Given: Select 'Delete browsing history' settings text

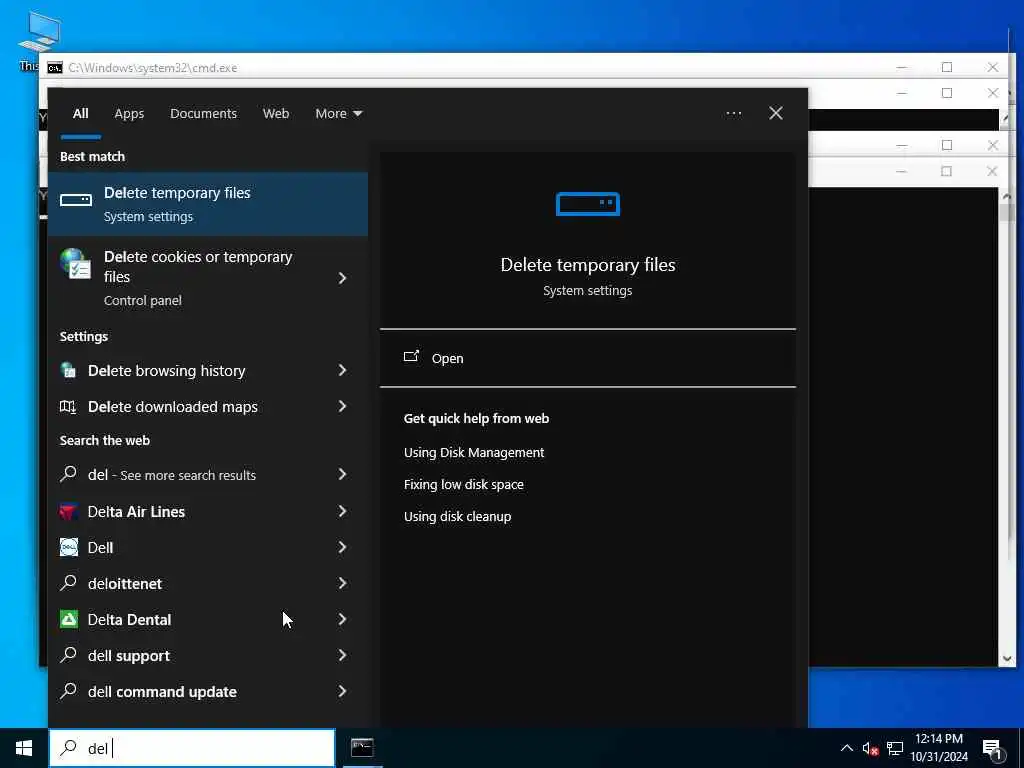Looking at the screenshot, I should tap(167, 371).
